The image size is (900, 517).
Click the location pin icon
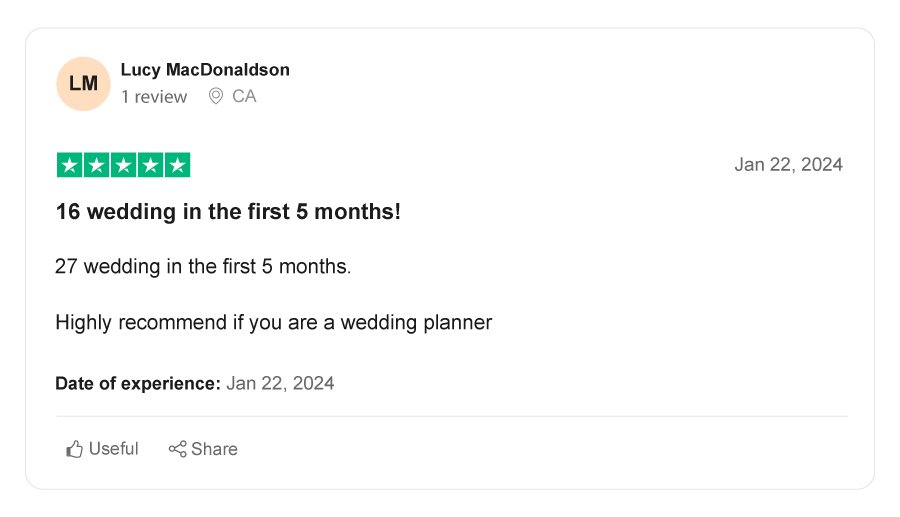pos(215,96)
